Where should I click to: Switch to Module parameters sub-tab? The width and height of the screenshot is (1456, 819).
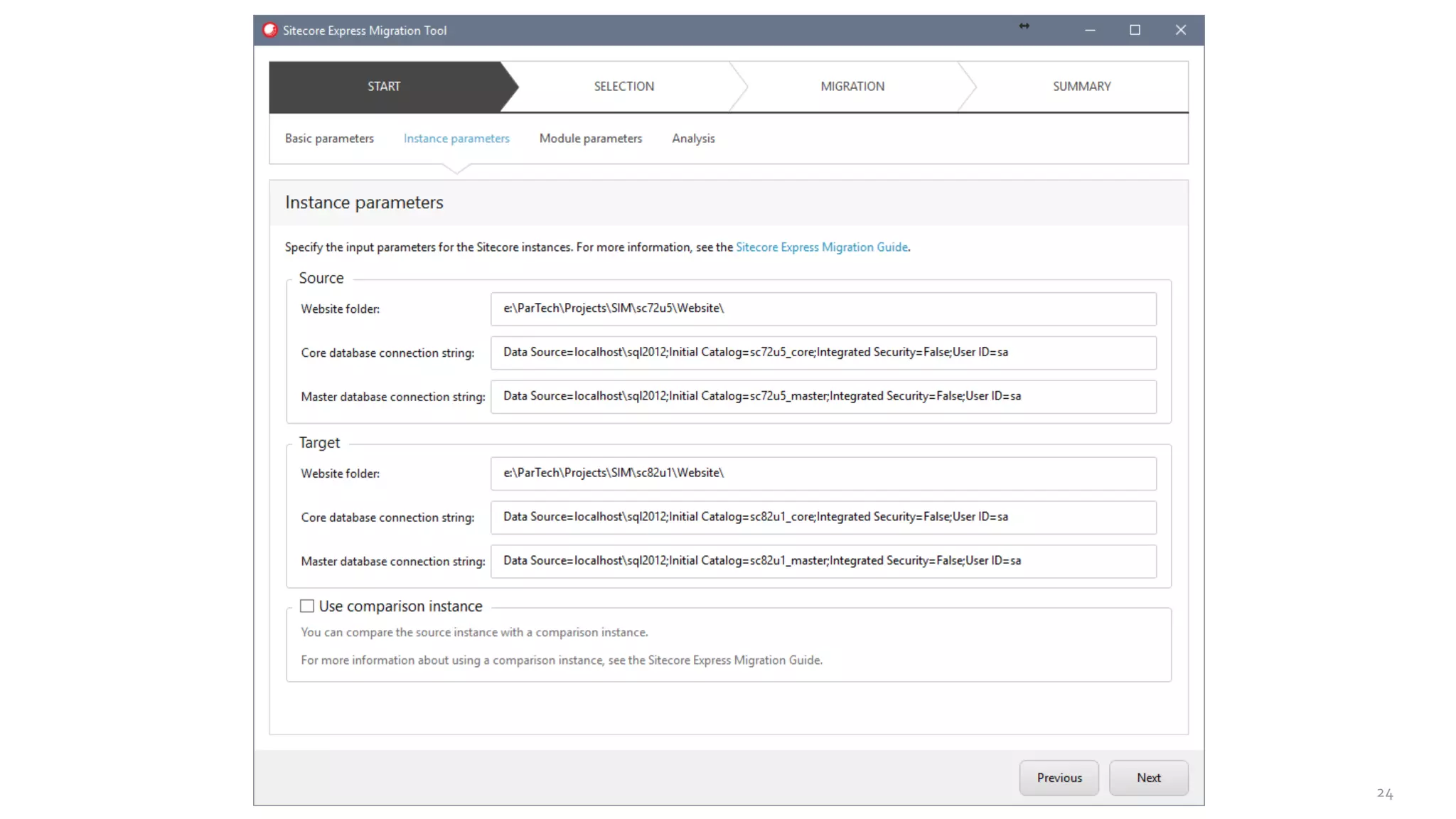coord(590,139)
